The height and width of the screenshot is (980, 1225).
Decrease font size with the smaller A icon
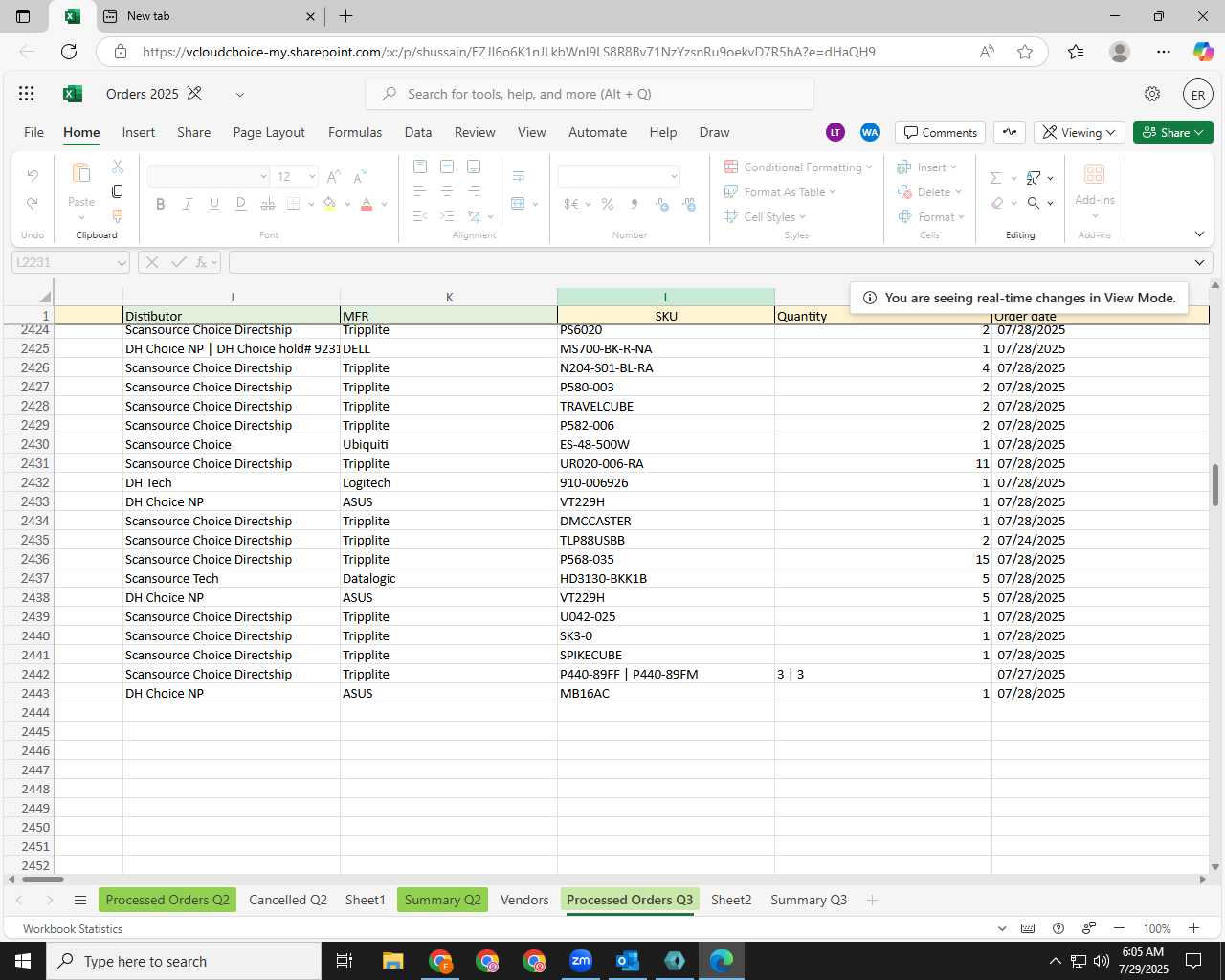(x=360, y=176)
